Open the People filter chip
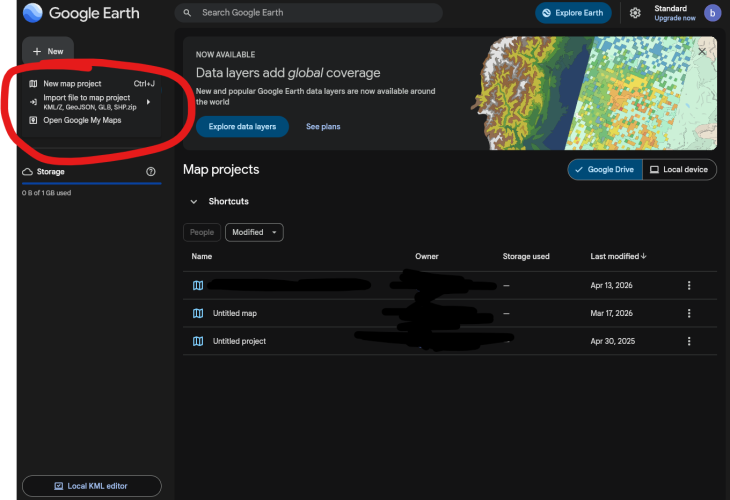This screenshot has width=730, height=500. 202,232
